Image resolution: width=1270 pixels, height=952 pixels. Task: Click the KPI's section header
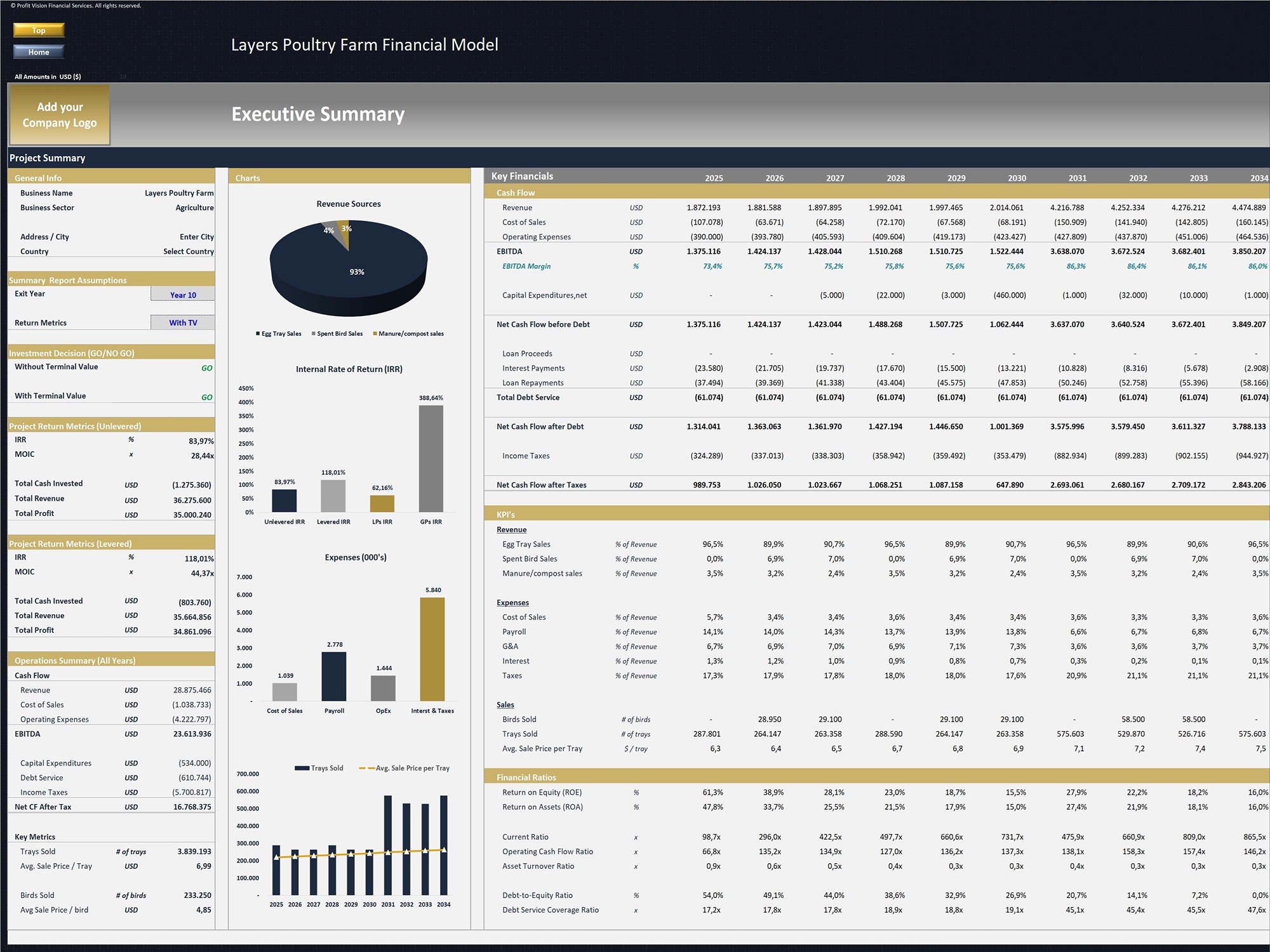(505, 515)
